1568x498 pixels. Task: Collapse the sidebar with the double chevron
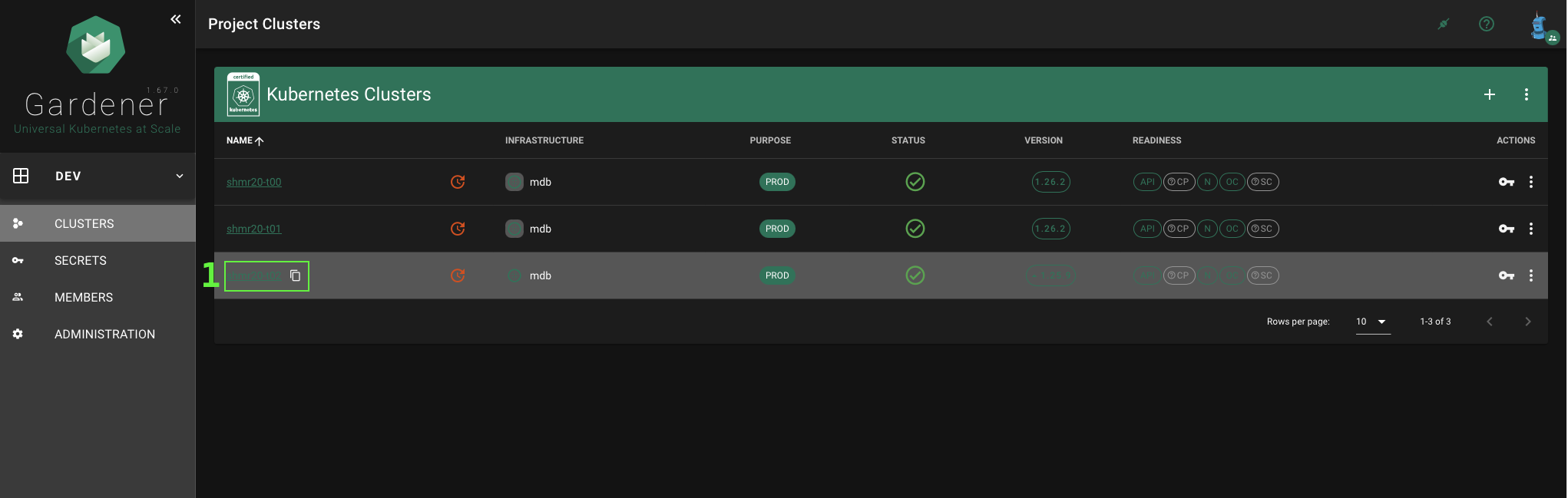tap(176, 19)
